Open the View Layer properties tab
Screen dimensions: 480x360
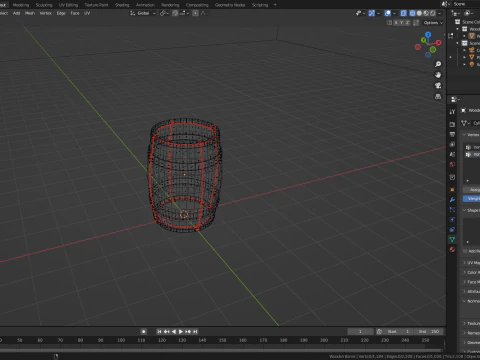pyautogui.click(x=452, y=144)
